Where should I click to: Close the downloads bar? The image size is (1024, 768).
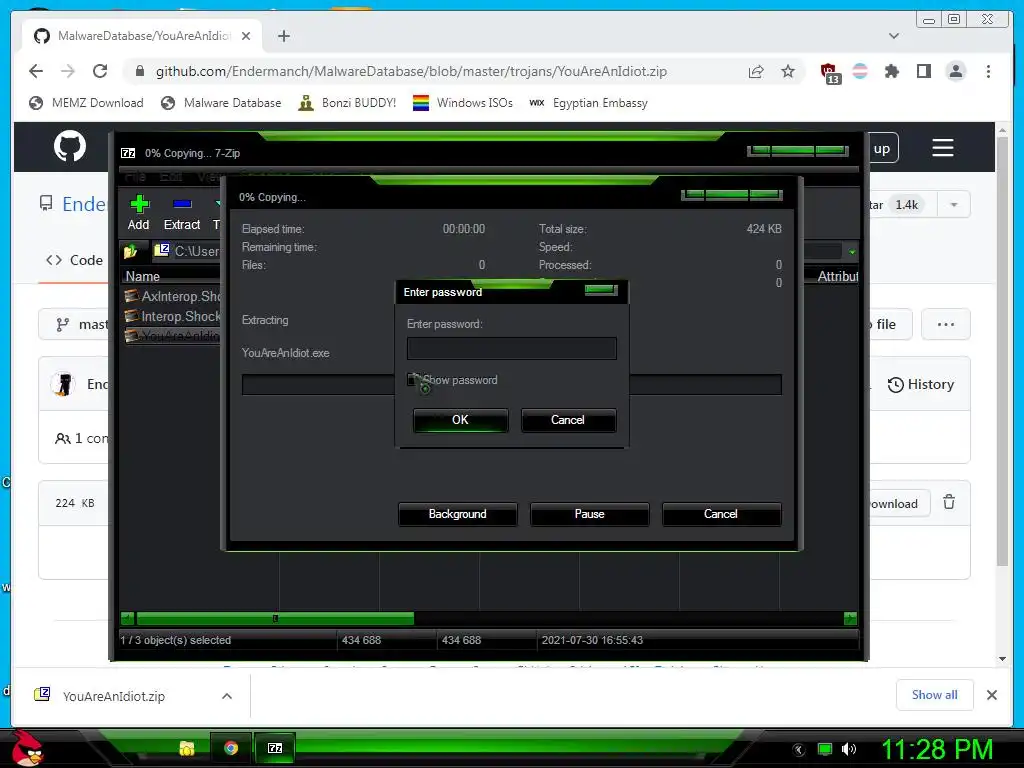coord(991,695)
